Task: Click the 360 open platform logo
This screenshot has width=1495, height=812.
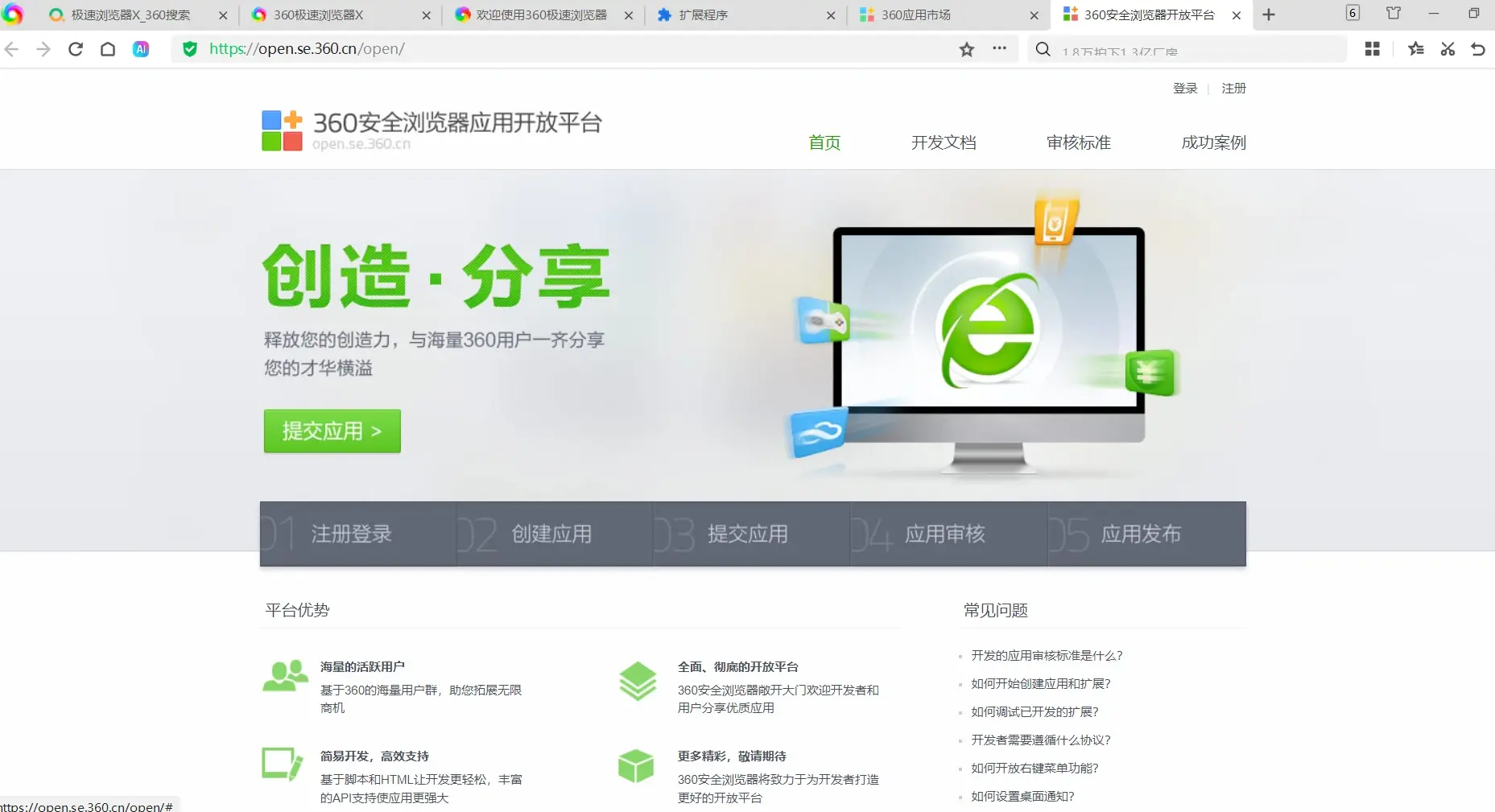Action: (432, 130)
